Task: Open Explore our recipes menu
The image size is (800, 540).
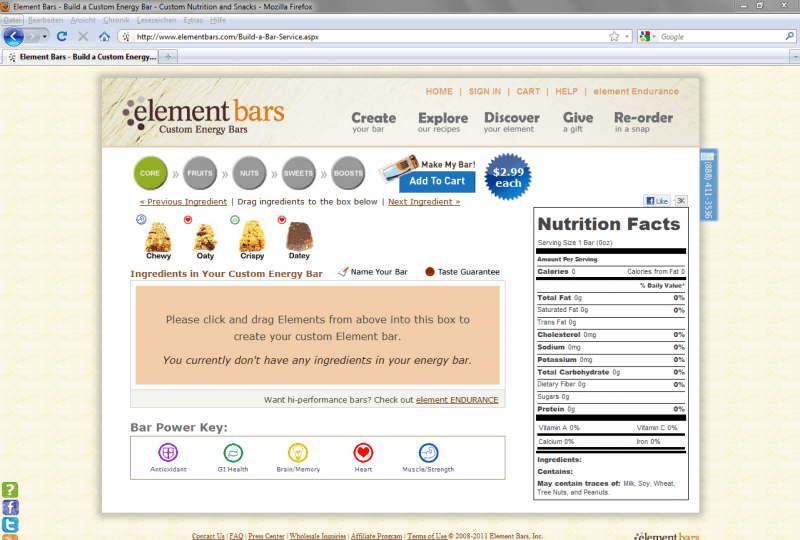Action: click(443, 122)
